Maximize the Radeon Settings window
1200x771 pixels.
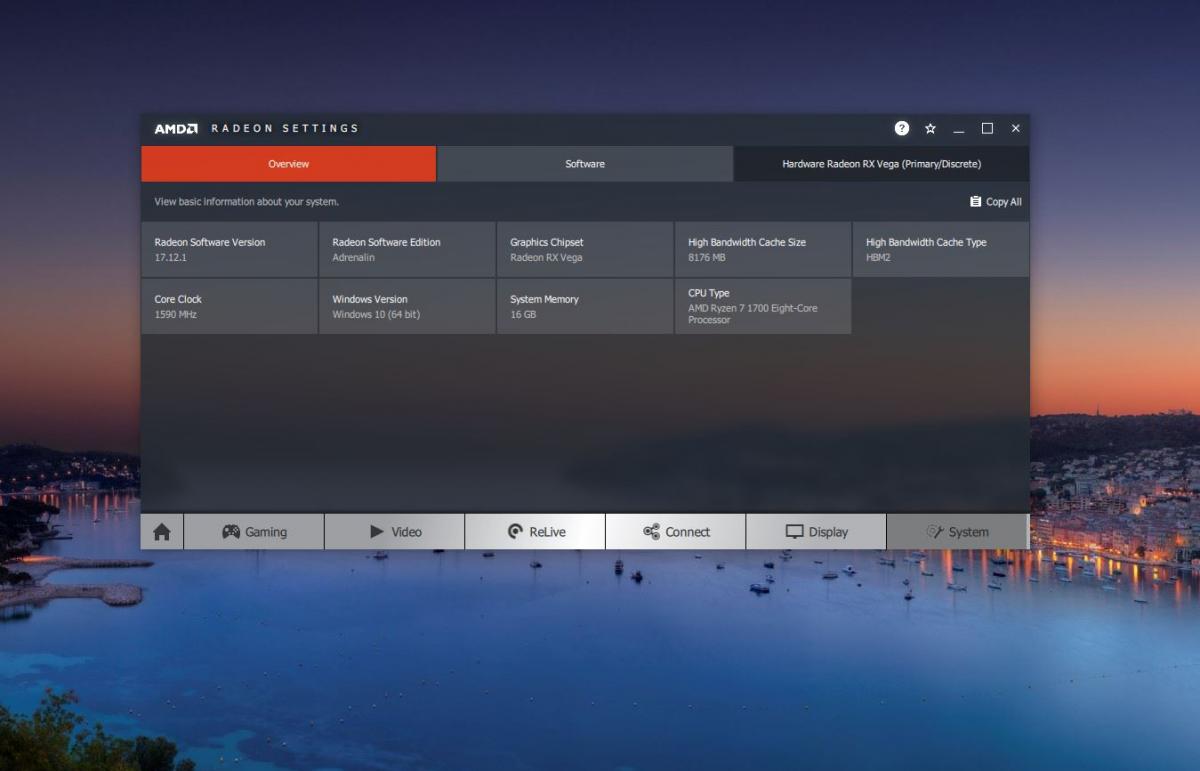coord(987,129)
